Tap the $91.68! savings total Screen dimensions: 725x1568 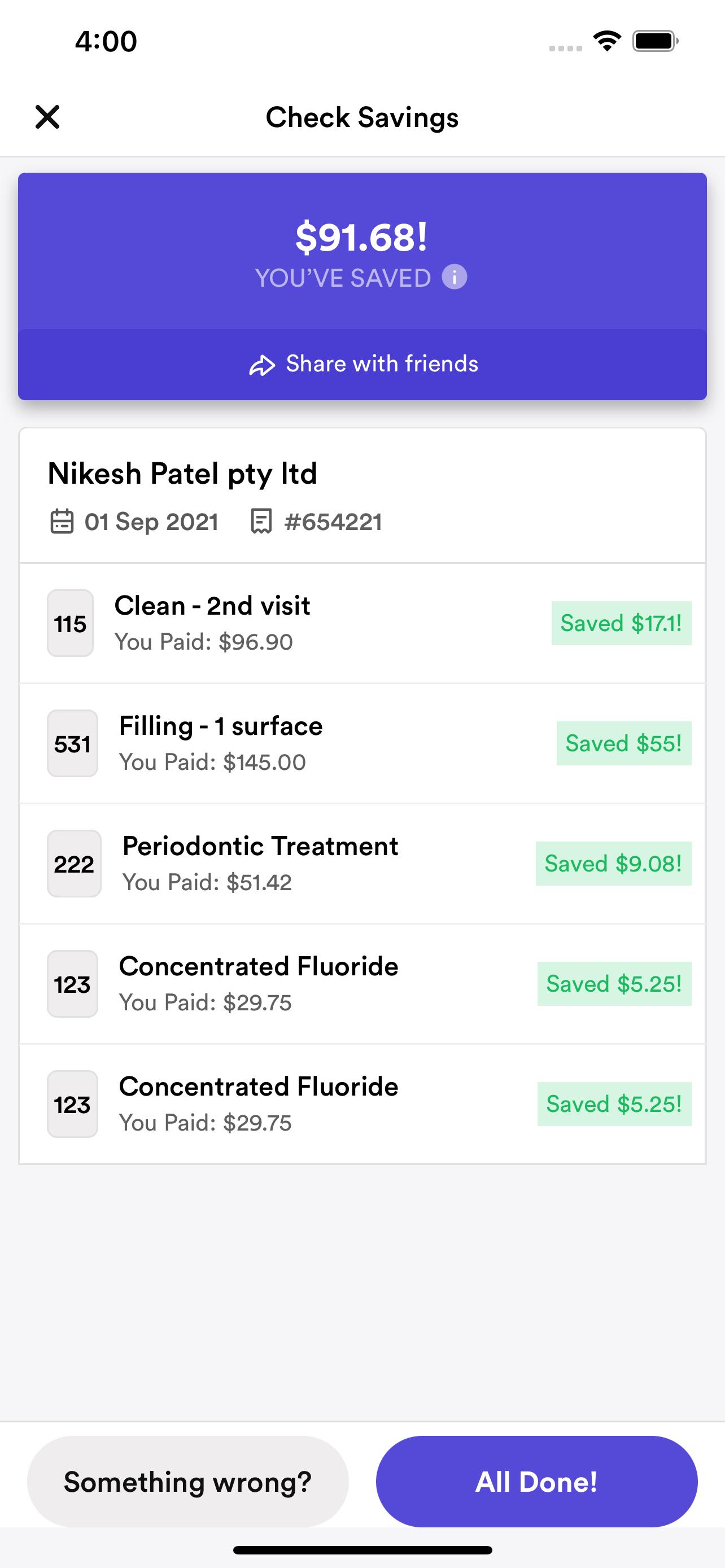[x=361, y=237]
